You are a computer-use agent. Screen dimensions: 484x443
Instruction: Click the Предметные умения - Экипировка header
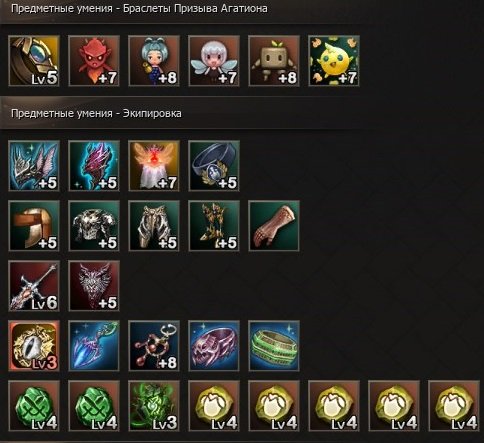pos(96,113)
